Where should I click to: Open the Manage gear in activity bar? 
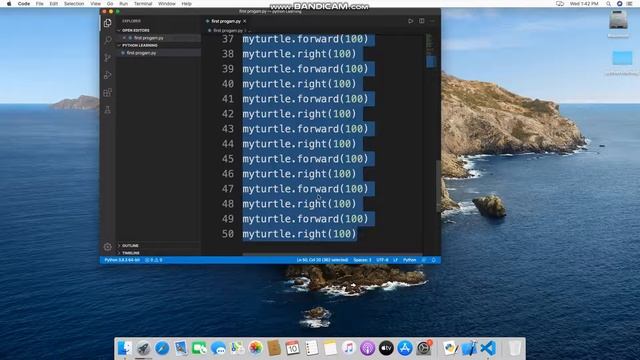107,247
